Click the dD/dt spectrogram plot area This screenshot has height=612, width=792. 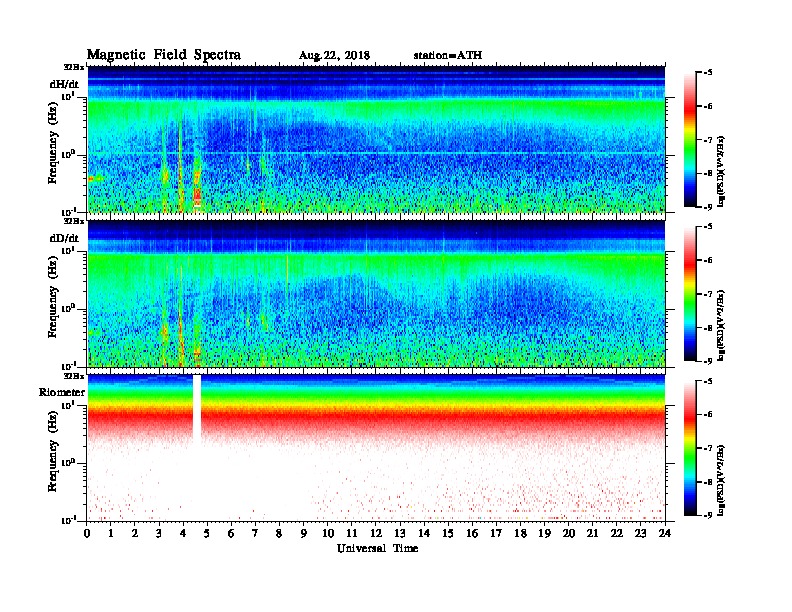point(376,293)
